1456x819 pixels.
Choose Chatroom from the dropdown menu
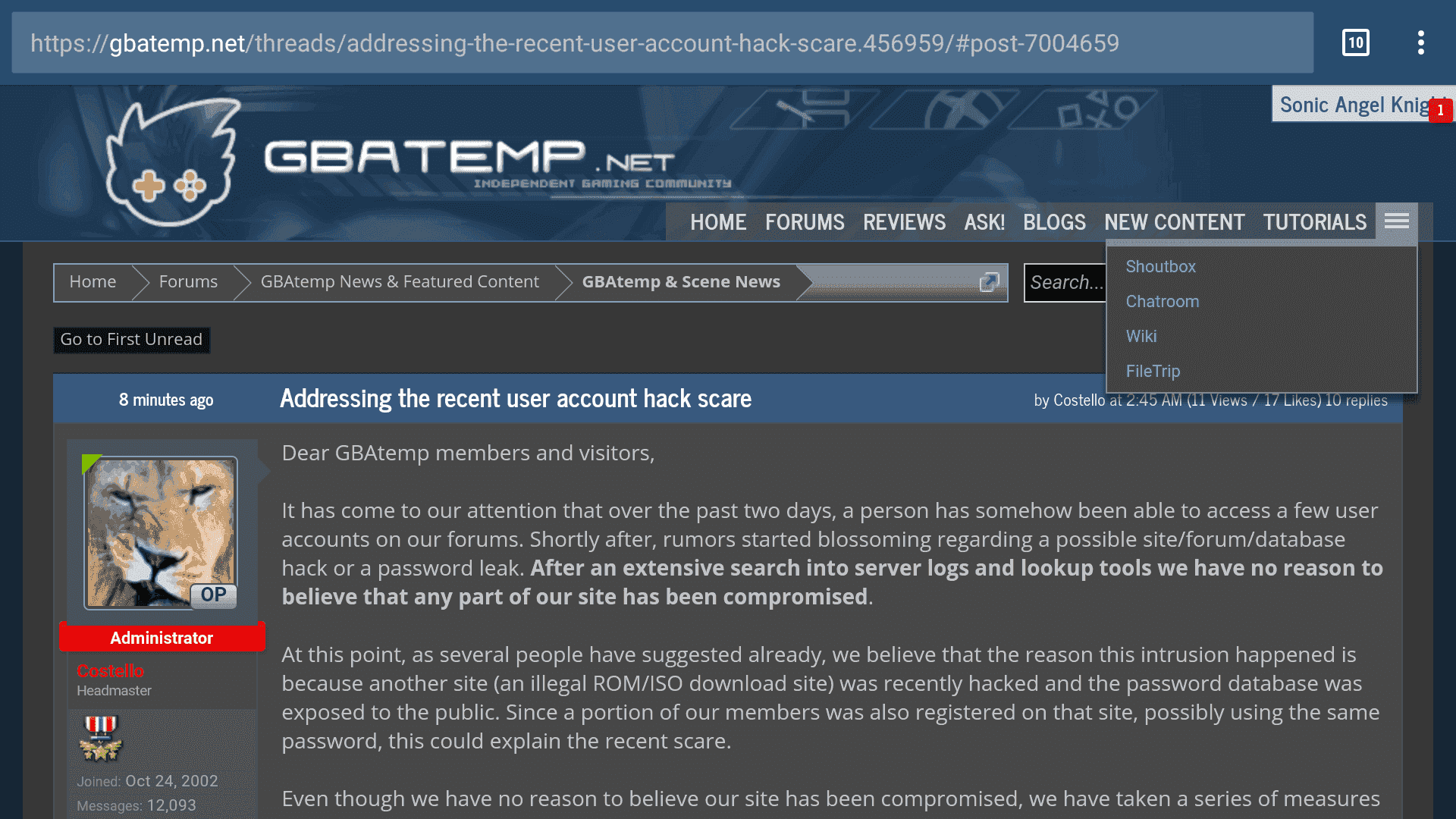click(x=1163, y=302)
